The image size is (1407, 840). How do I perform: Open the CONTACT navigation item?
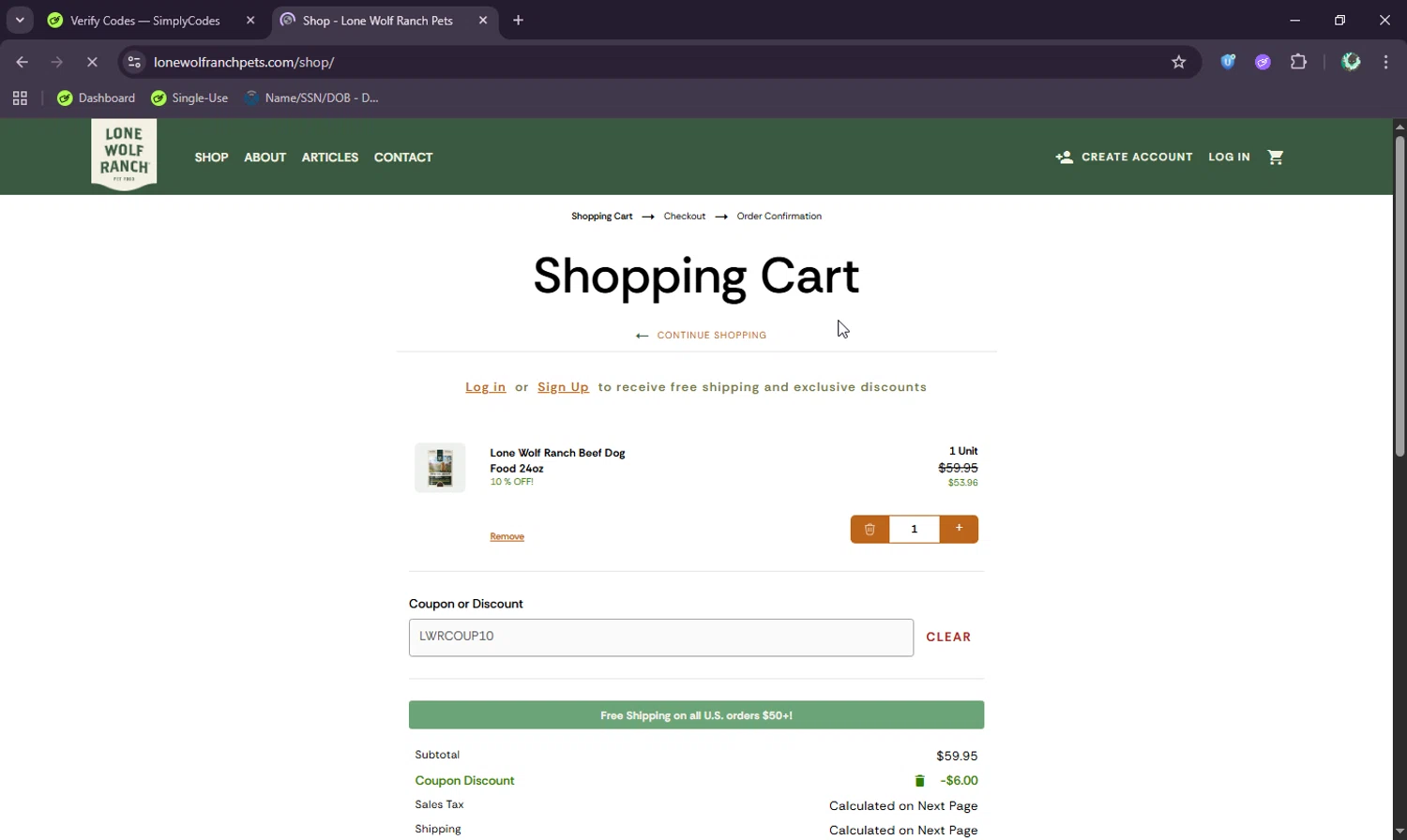point(403,157)
